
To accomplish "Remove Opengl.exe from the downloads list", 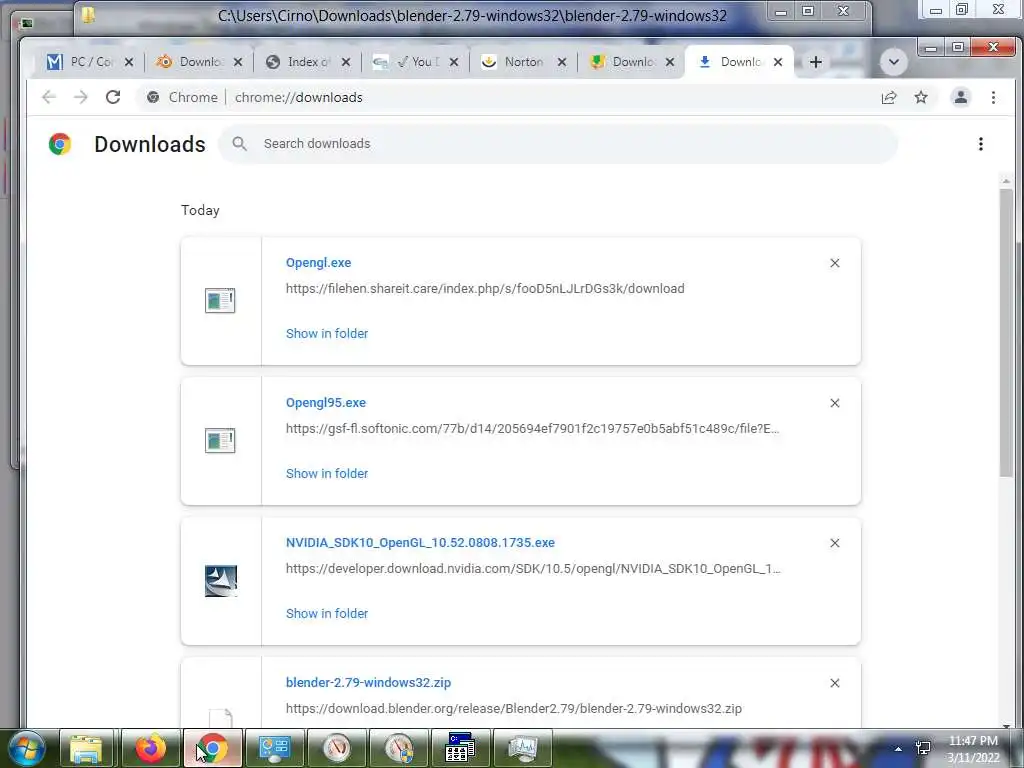I will pos(835,263).
